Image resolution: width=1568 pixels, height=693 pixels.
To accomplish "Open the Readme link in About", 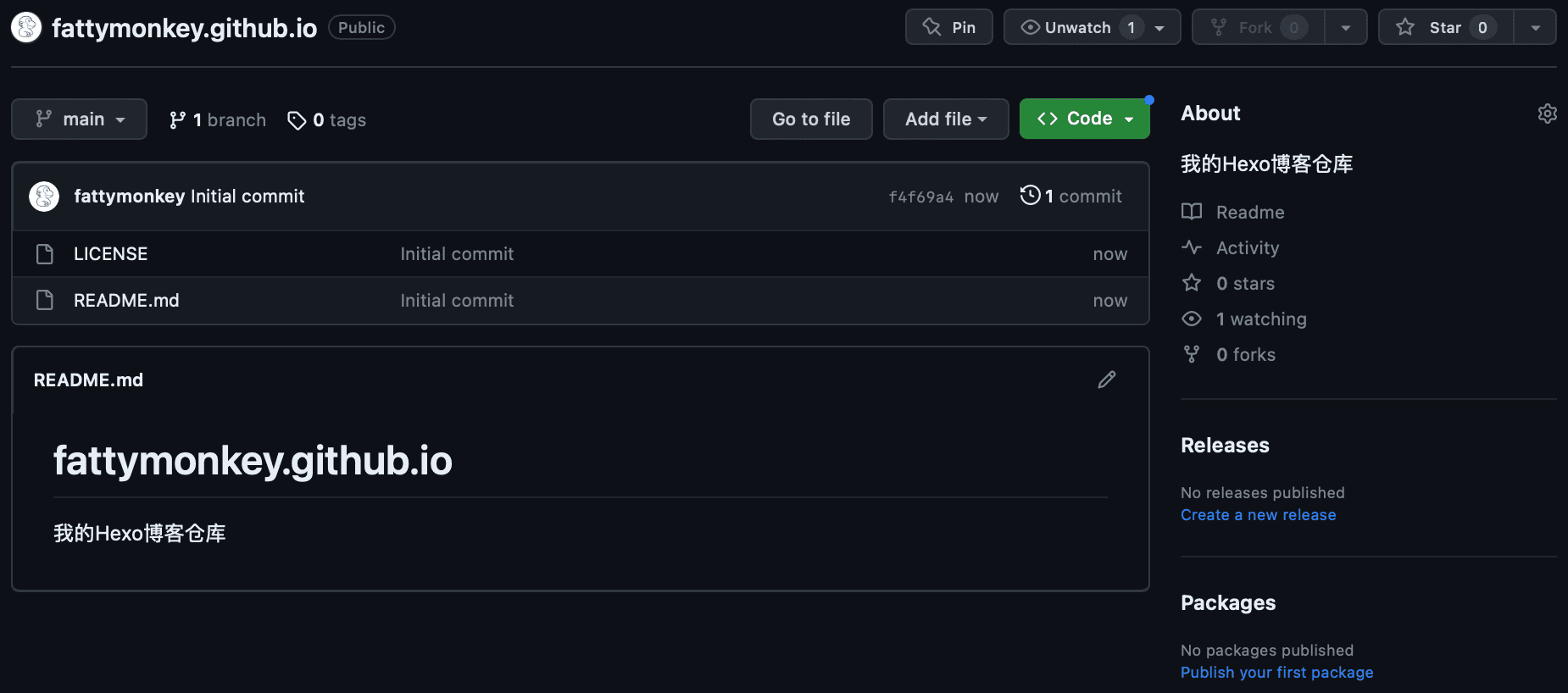I will click(x=1250, y=212).
